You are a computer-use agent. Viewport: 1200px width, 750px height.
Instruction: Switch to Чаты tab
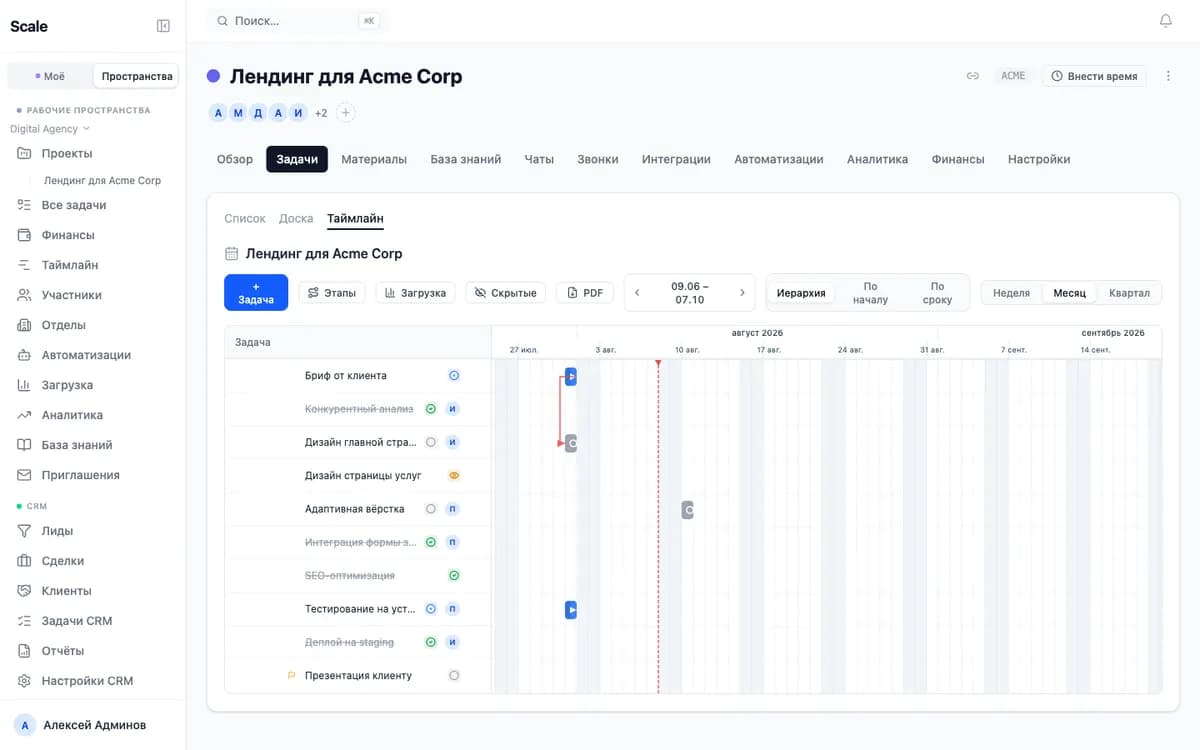(x=539, y=159)
